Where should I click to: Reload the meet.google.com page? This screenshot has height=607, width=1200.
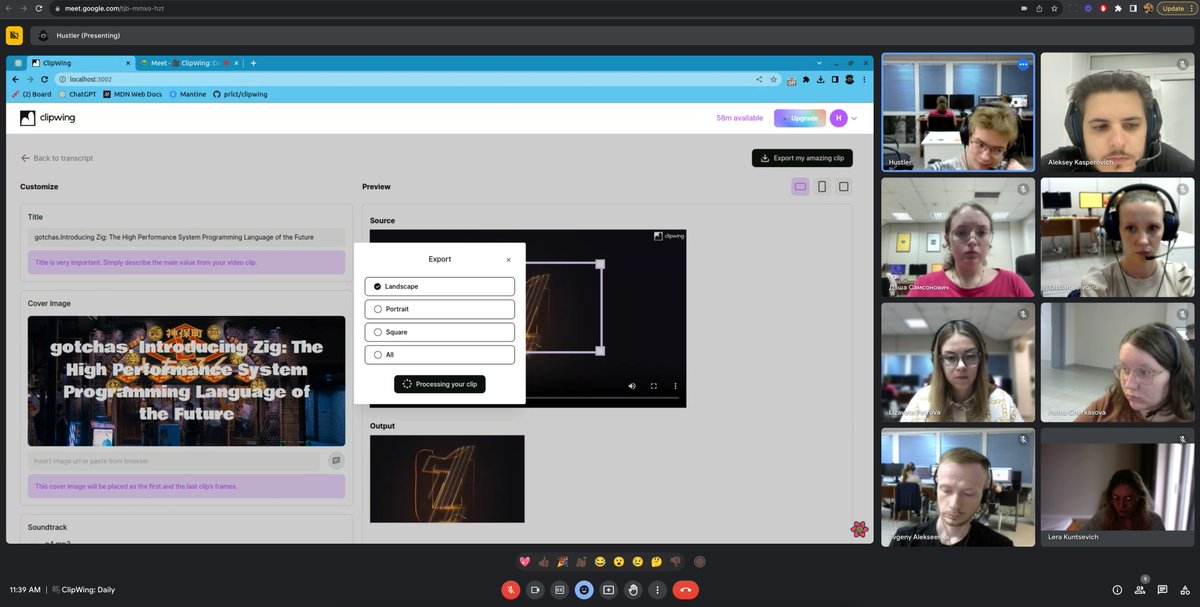[38, 8]
